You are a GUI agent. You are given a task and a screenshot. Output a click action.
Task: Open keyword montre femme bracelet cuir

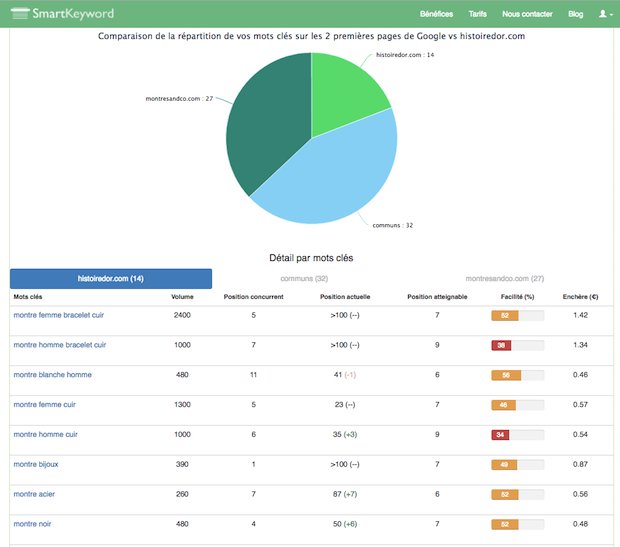[x=59, y=315]
